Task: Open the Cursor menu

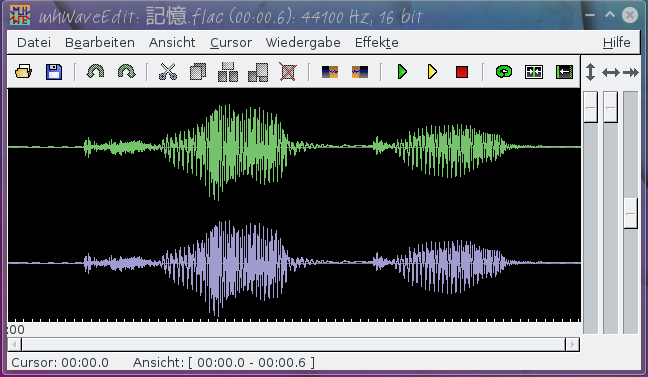Action: click(x=231, y=43)
